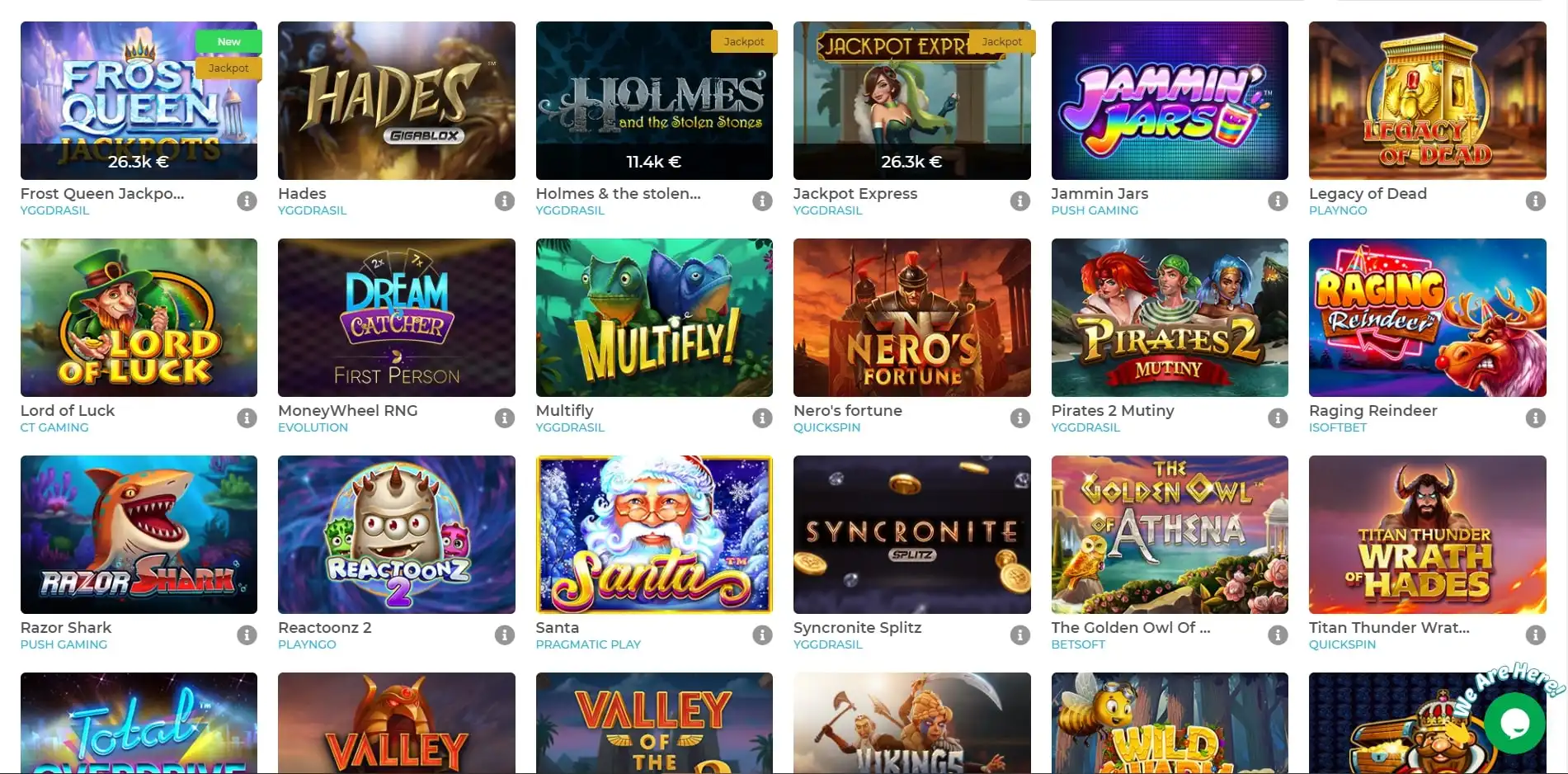
Task: Open info icon for Titan Thunder Wrath
Action: (1535, 635)
